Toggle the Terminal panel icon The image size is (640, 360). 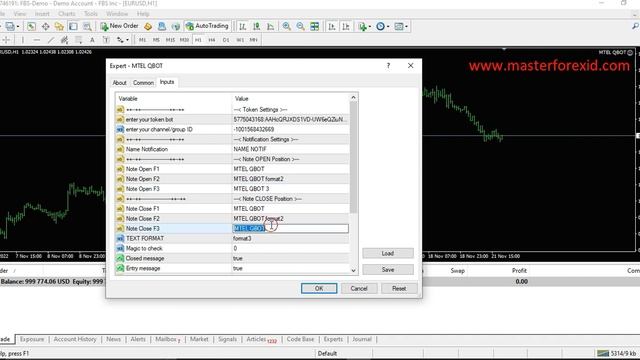tap(73, 27)
